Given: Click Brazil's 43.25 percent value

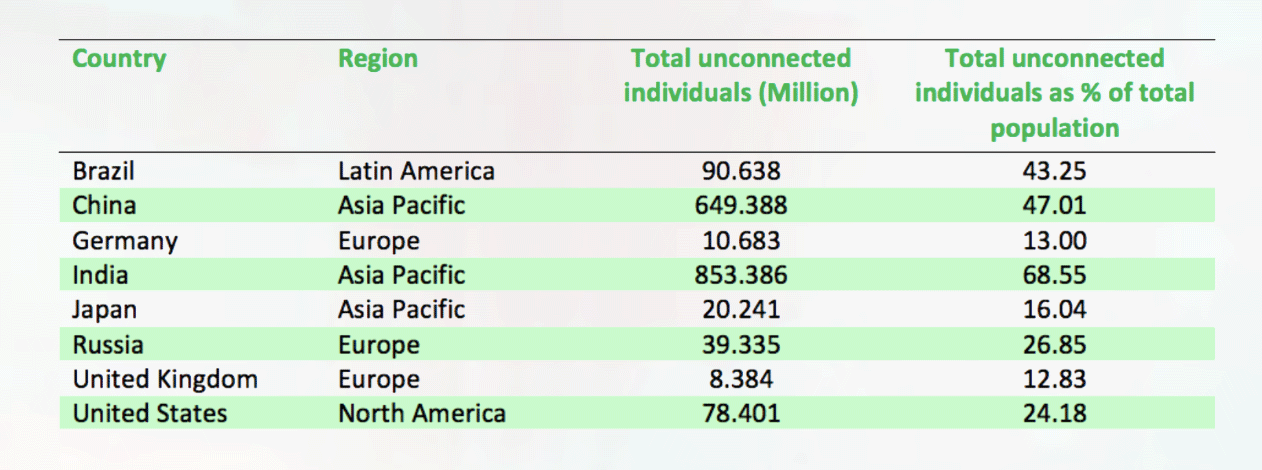Looking at the screenshot, I should [1054, 171].
